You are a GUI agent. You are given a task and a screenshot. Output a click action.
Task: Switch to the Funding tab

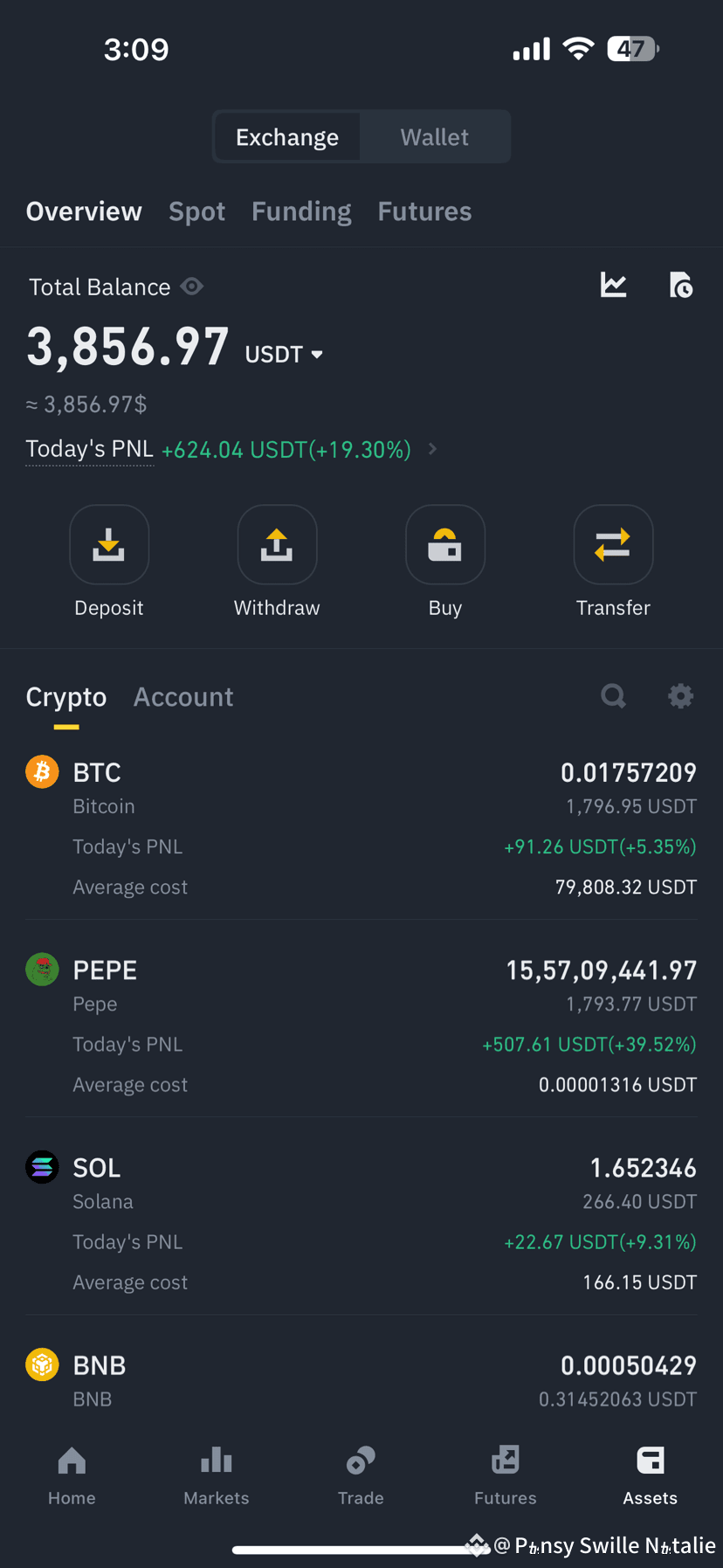[x=301, y=211]
